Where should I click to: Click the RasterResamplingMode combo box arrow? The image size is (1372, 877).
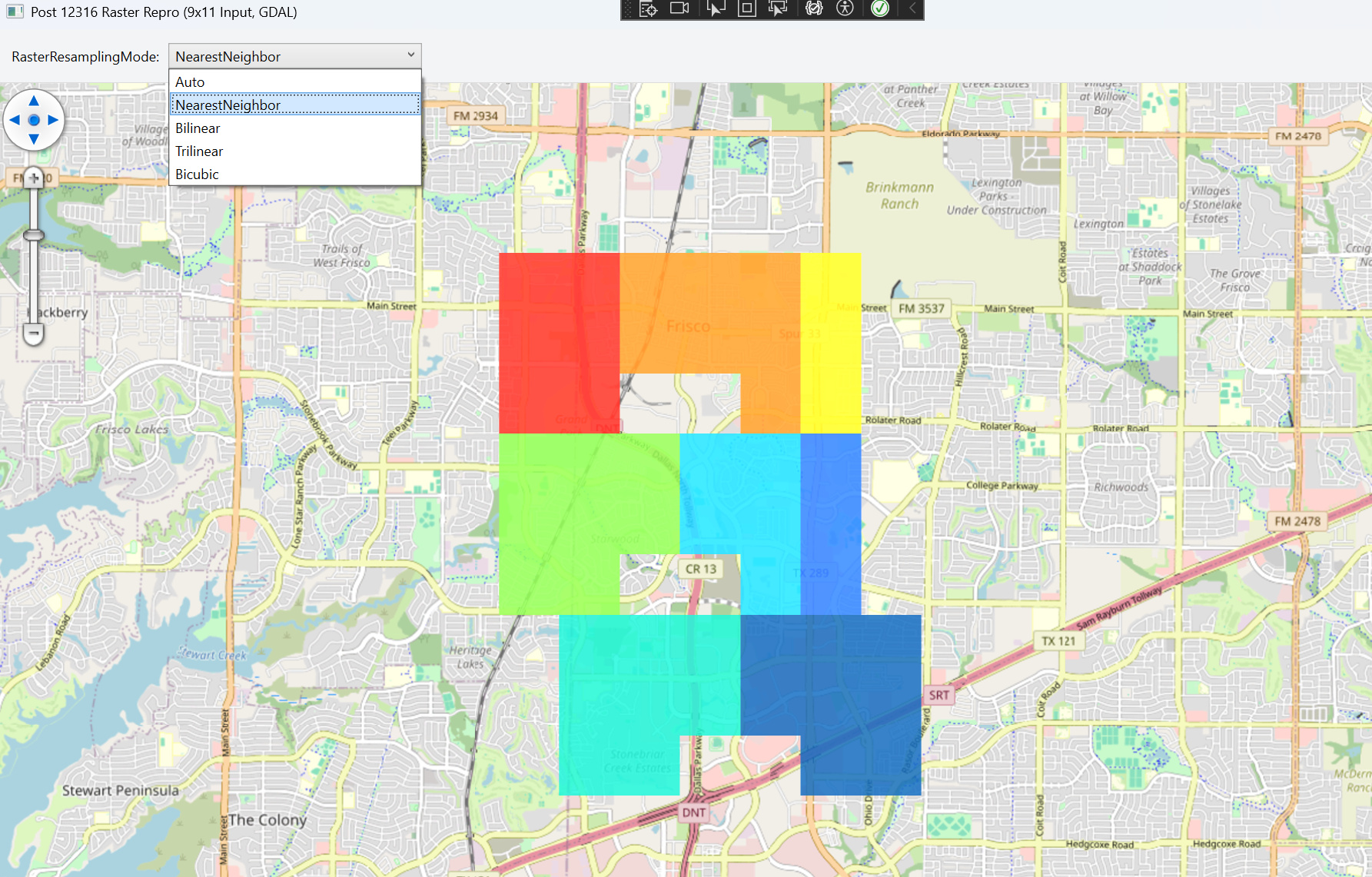pos(411,55)
